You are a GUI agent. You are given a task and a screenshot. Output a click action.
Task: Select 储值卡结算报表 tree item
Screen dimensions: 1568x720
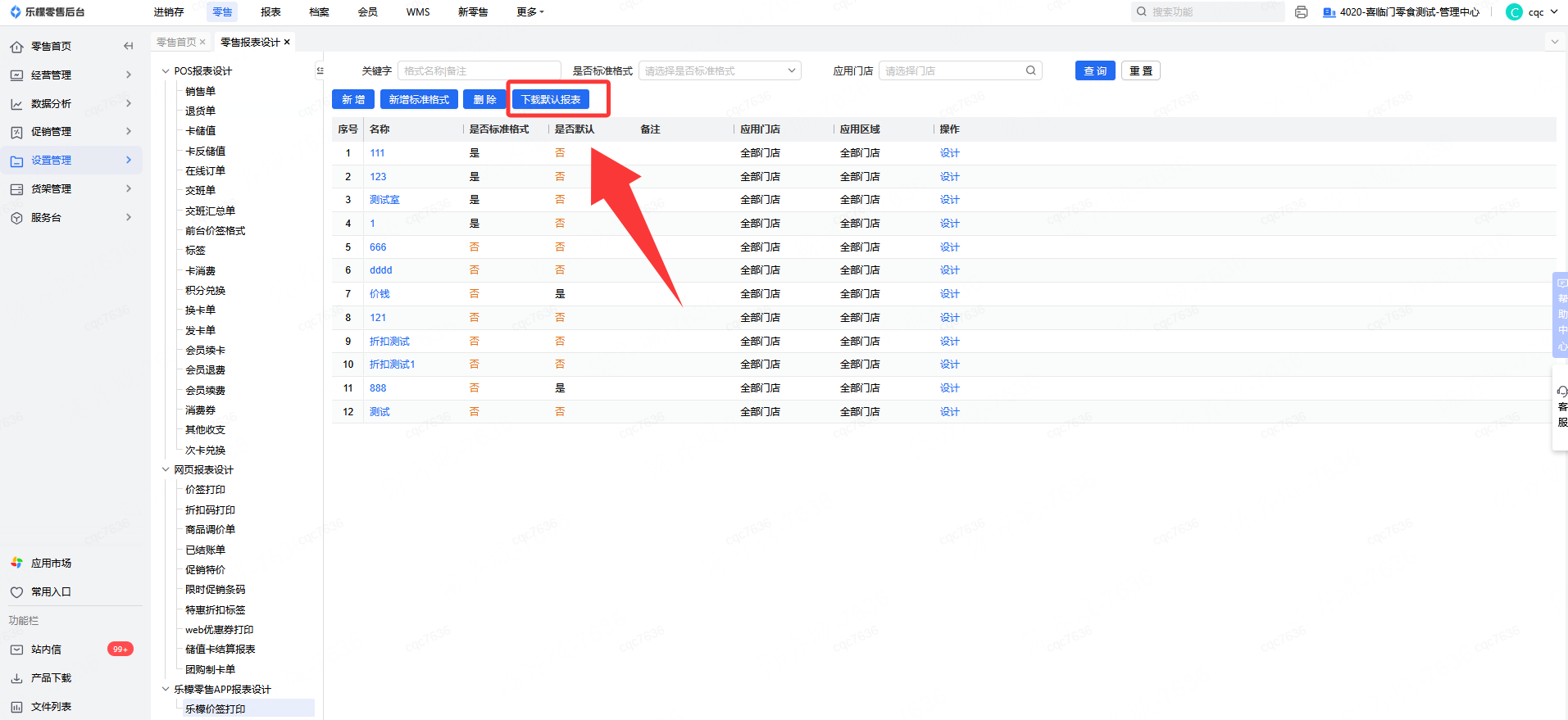click(x=220, y=650)
